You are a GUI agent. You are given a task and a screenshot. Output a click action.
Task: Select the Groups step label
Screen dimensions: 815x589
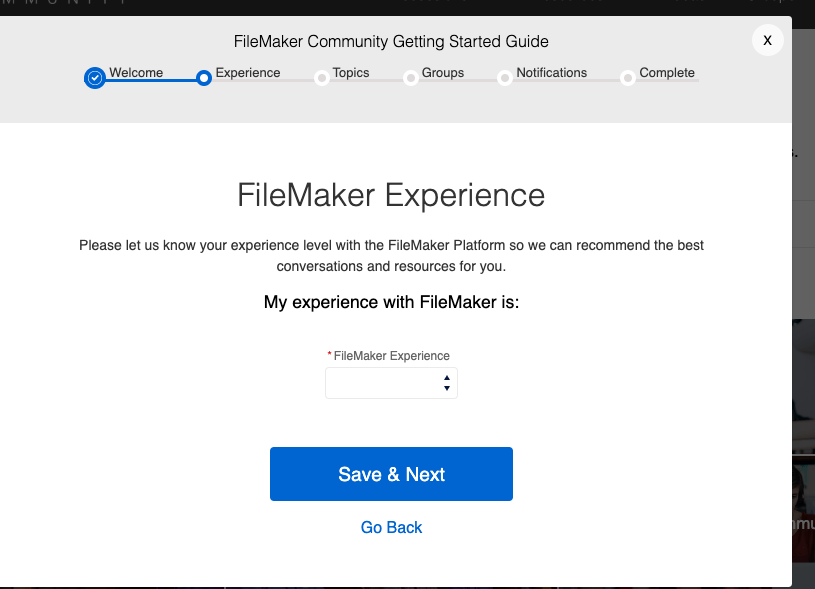click(443, 73)
